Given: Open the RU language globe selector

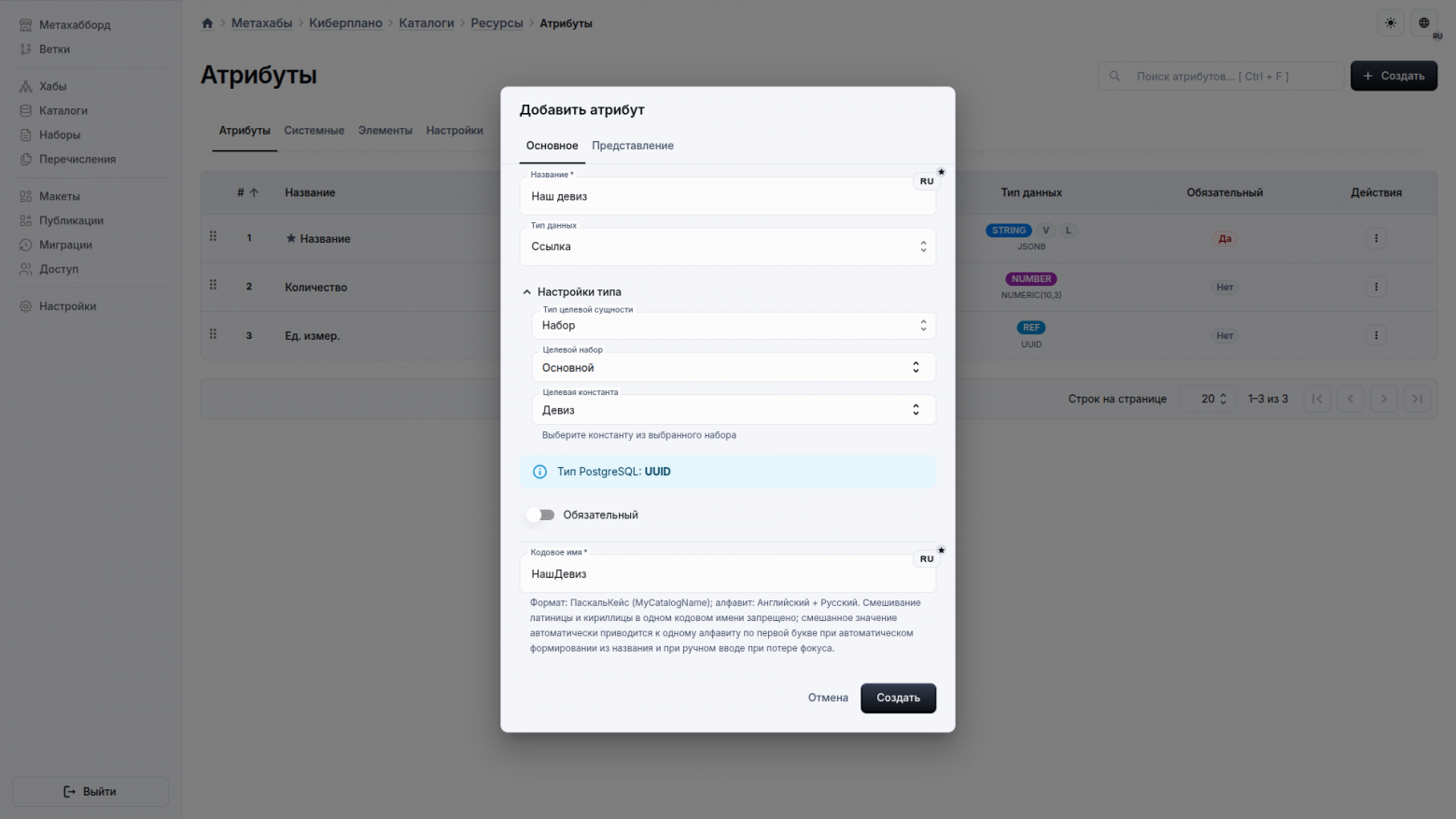Looking at the screenshot, I should click(1422, 21).
